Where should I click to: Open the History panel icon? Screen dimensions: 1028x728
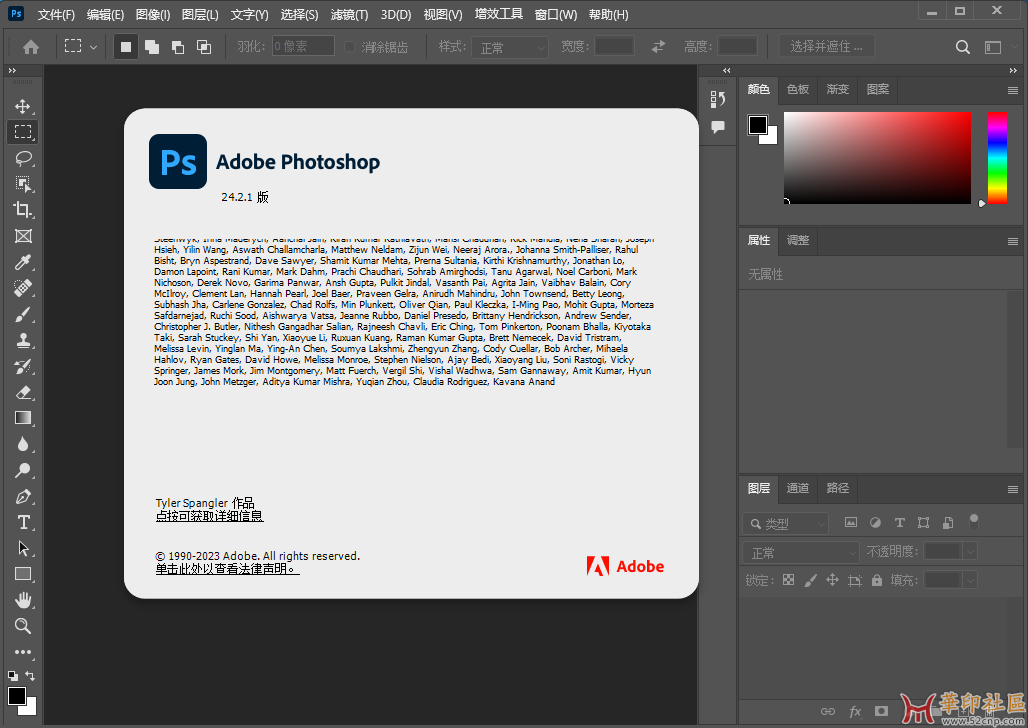pos(718,99)
